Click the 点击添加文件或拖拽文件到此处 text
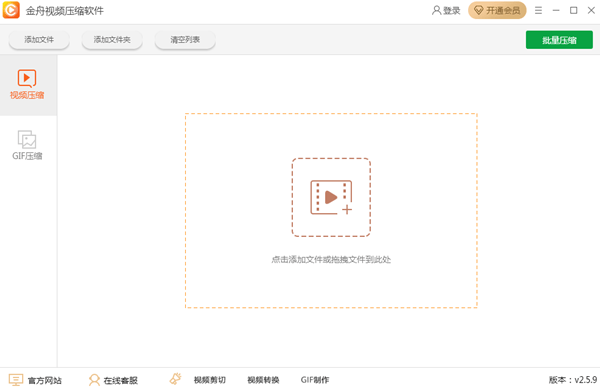Image resolution: width=600 pixels, height=387 pixels. point(331,260)
